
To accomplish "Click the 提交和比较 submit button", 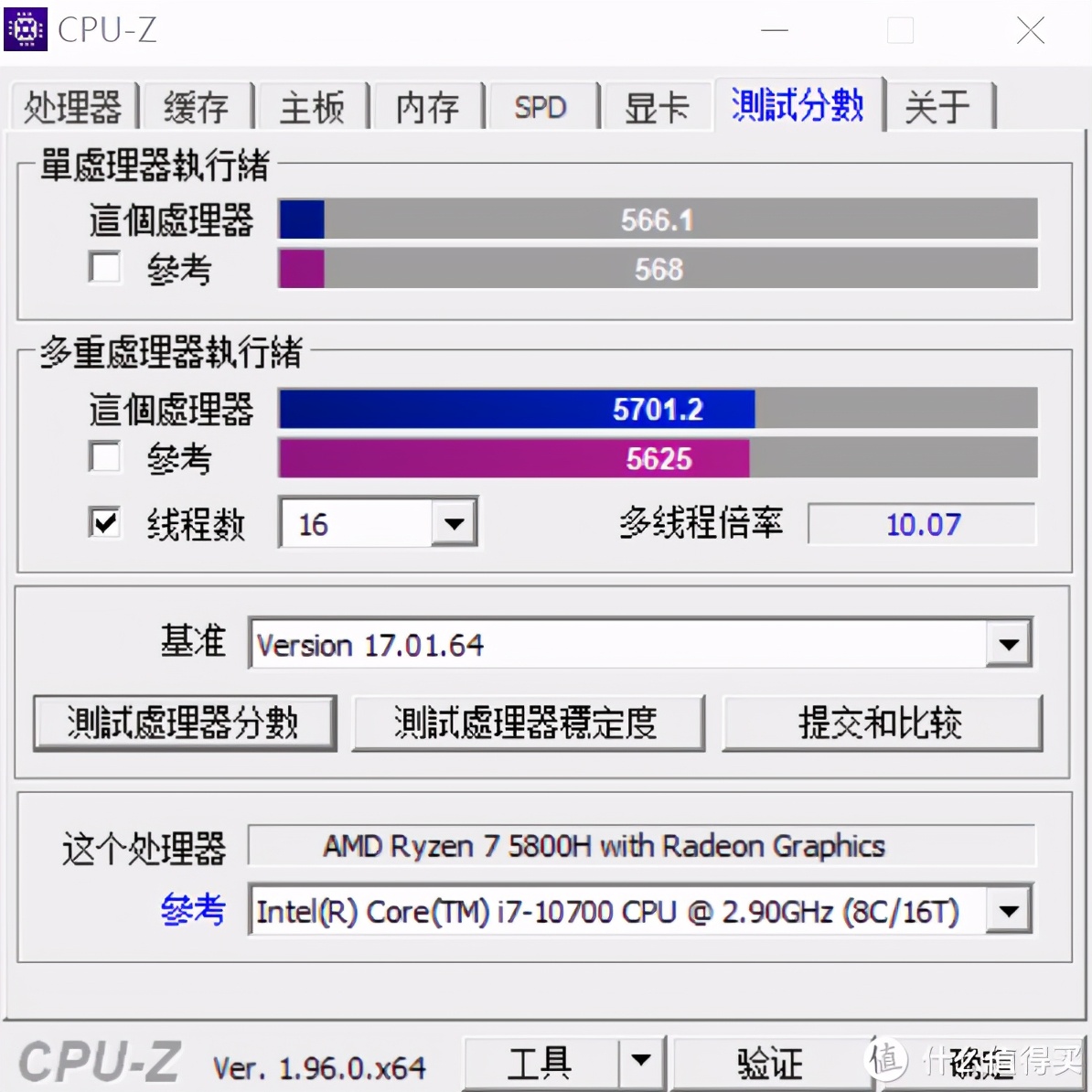I will point(881,723).
